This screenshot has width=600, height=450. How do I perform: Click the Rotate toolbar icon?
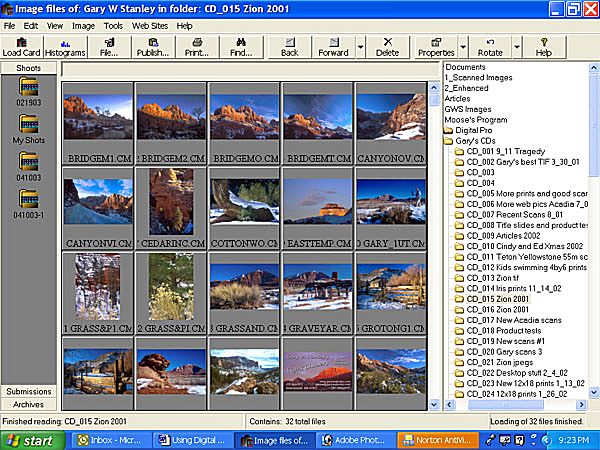[490, 46]
